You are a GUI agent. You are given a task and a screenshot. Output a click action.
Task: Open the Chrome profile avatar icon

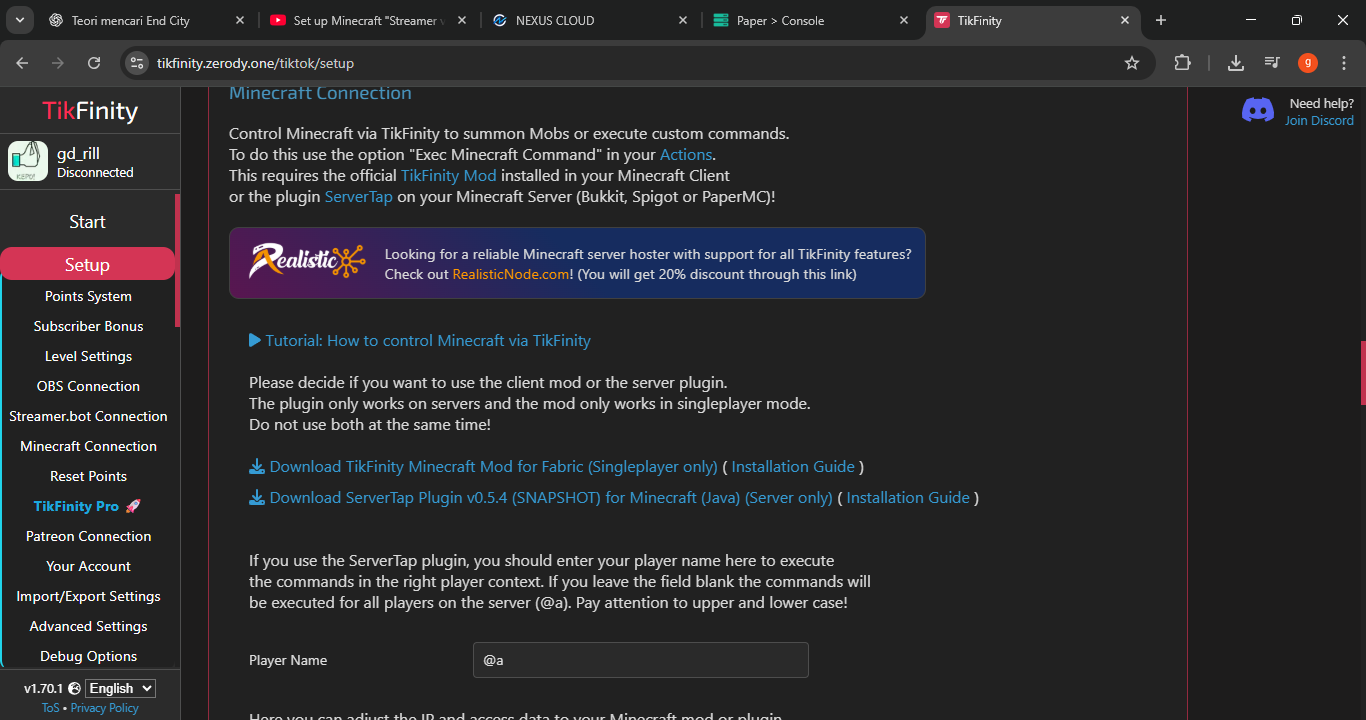(1308, 63)
